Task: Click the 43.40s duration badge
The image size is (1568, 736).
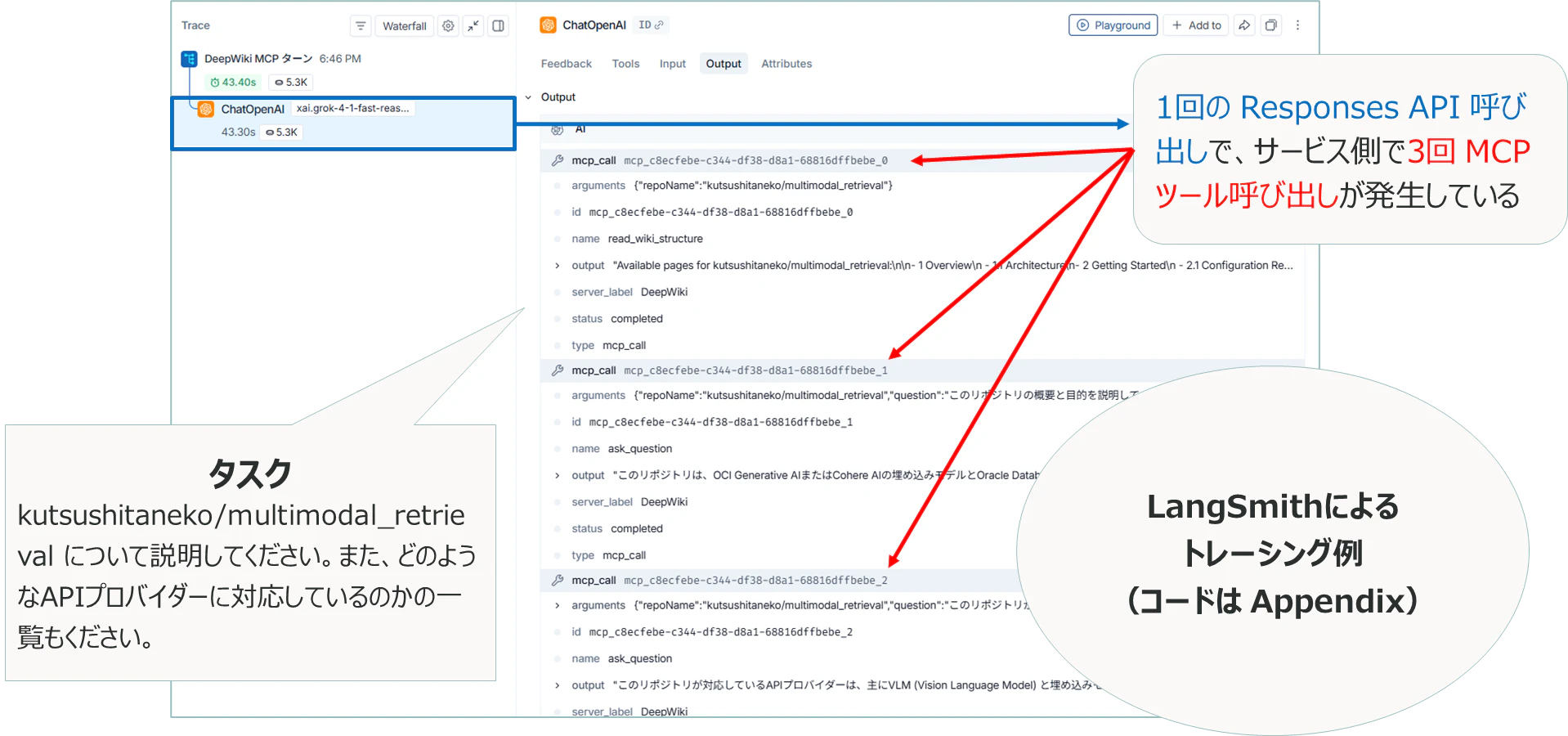Action: pos(233,83)
